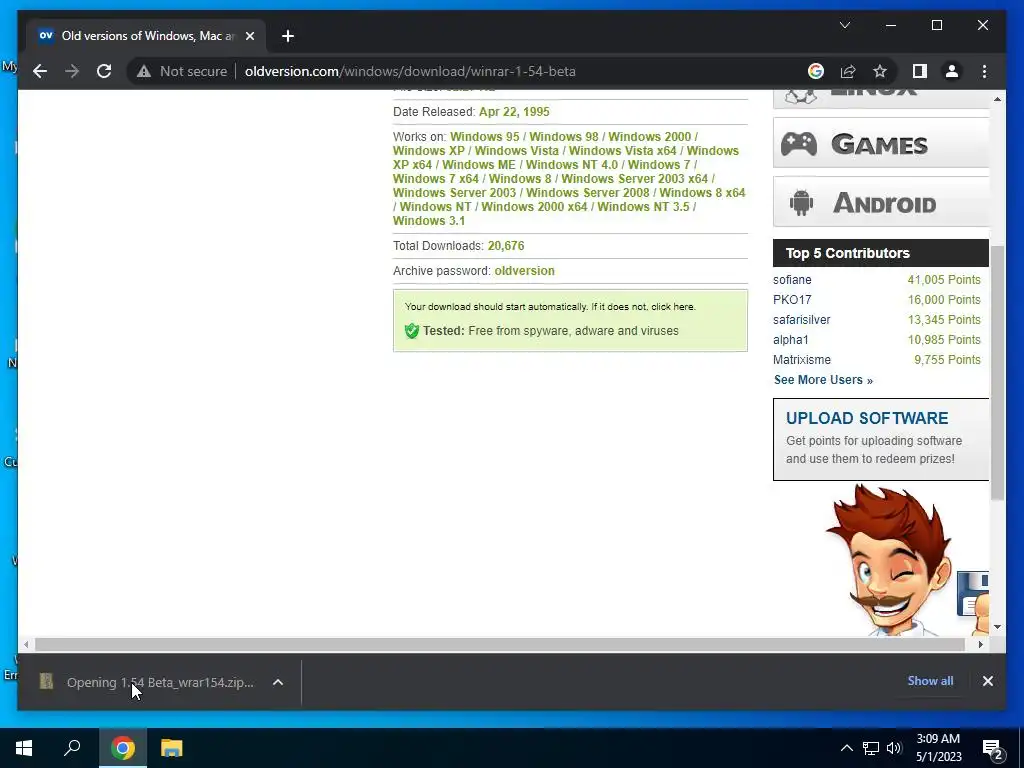
Task: Click the game controller icon
Action: pyautogui.click(x=799, y=144)
